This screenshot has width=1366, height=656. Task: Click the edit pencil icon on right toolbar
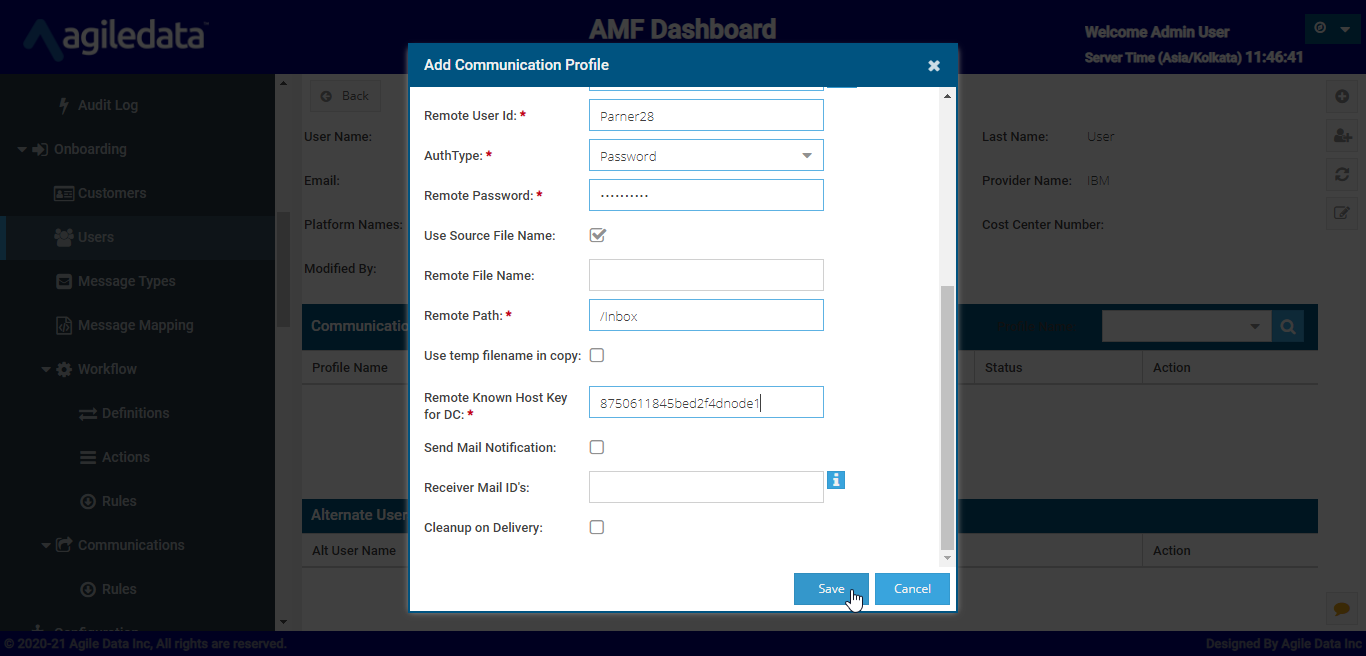1342,212
